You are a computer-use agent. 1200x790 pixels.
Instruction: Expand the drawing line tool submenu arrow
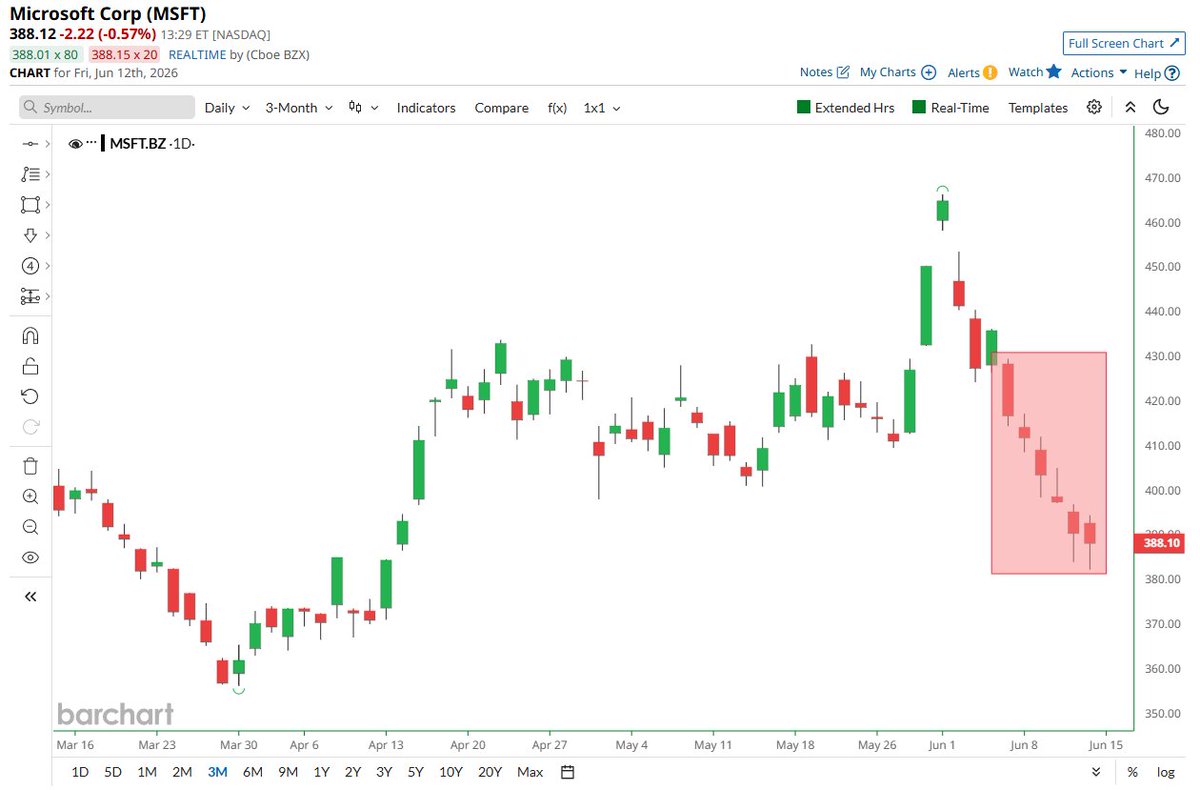tap(48, 144)
